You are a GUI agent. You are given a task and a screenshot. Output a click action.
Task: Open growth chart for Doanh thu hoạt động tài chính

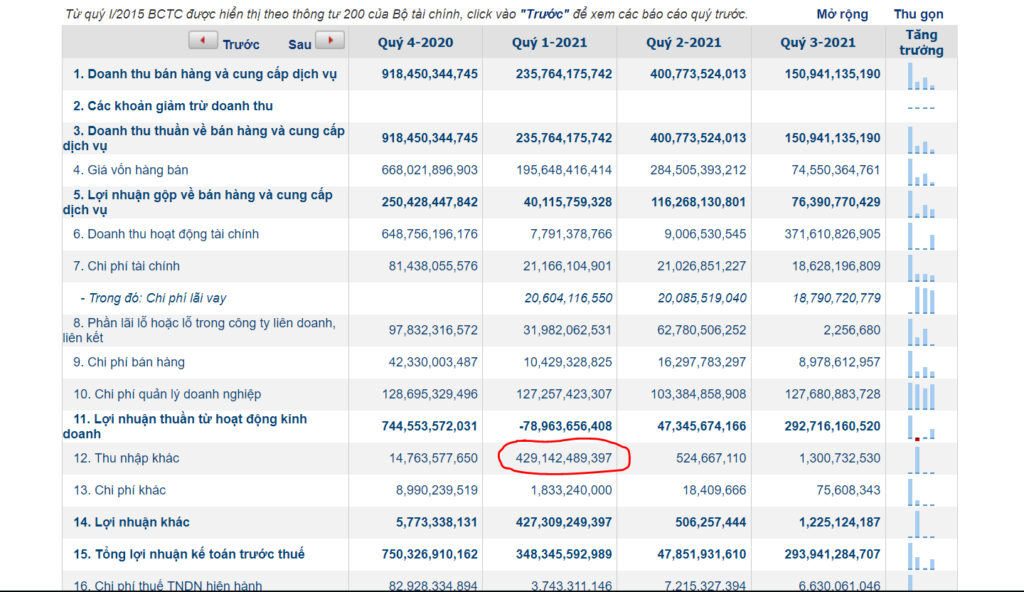921,236
